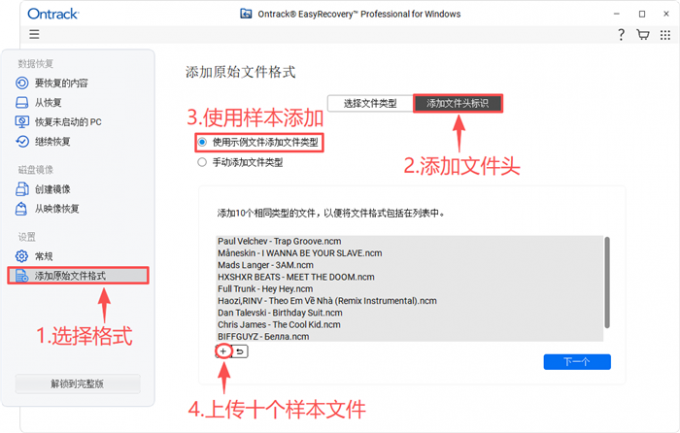The width and height of the screenshot is (680, 433).
Task: Open the apps grid icon
Action: (665, 35)
